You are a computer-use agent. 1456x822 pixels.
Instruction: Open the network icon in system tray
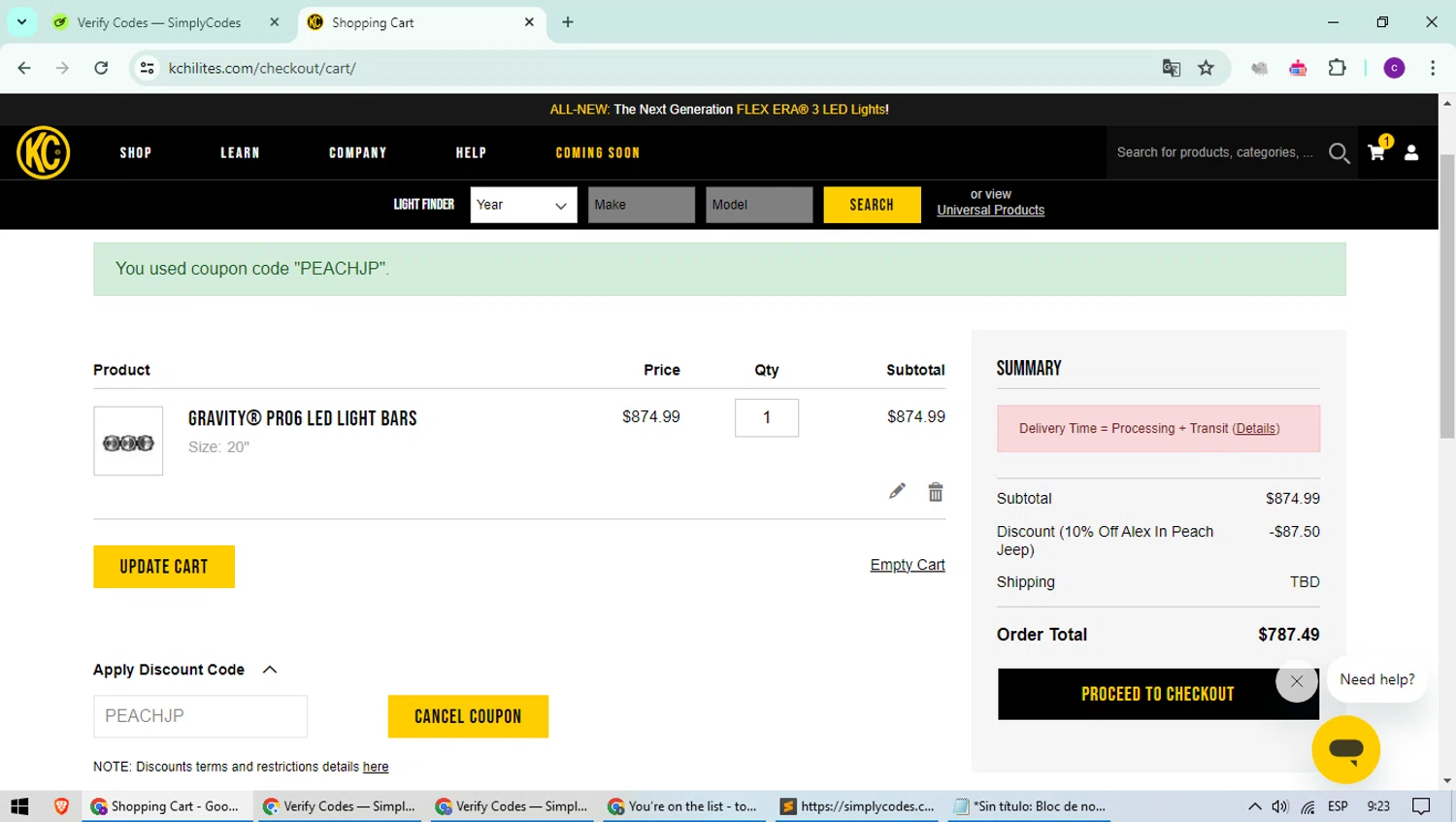1308,806
